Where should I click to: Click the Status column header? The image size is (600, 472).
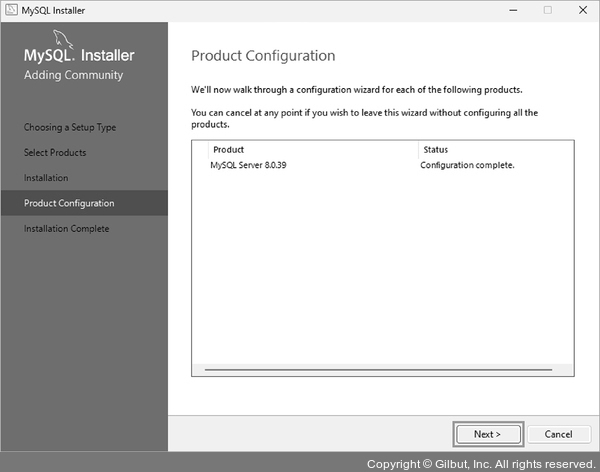[436, 150]
